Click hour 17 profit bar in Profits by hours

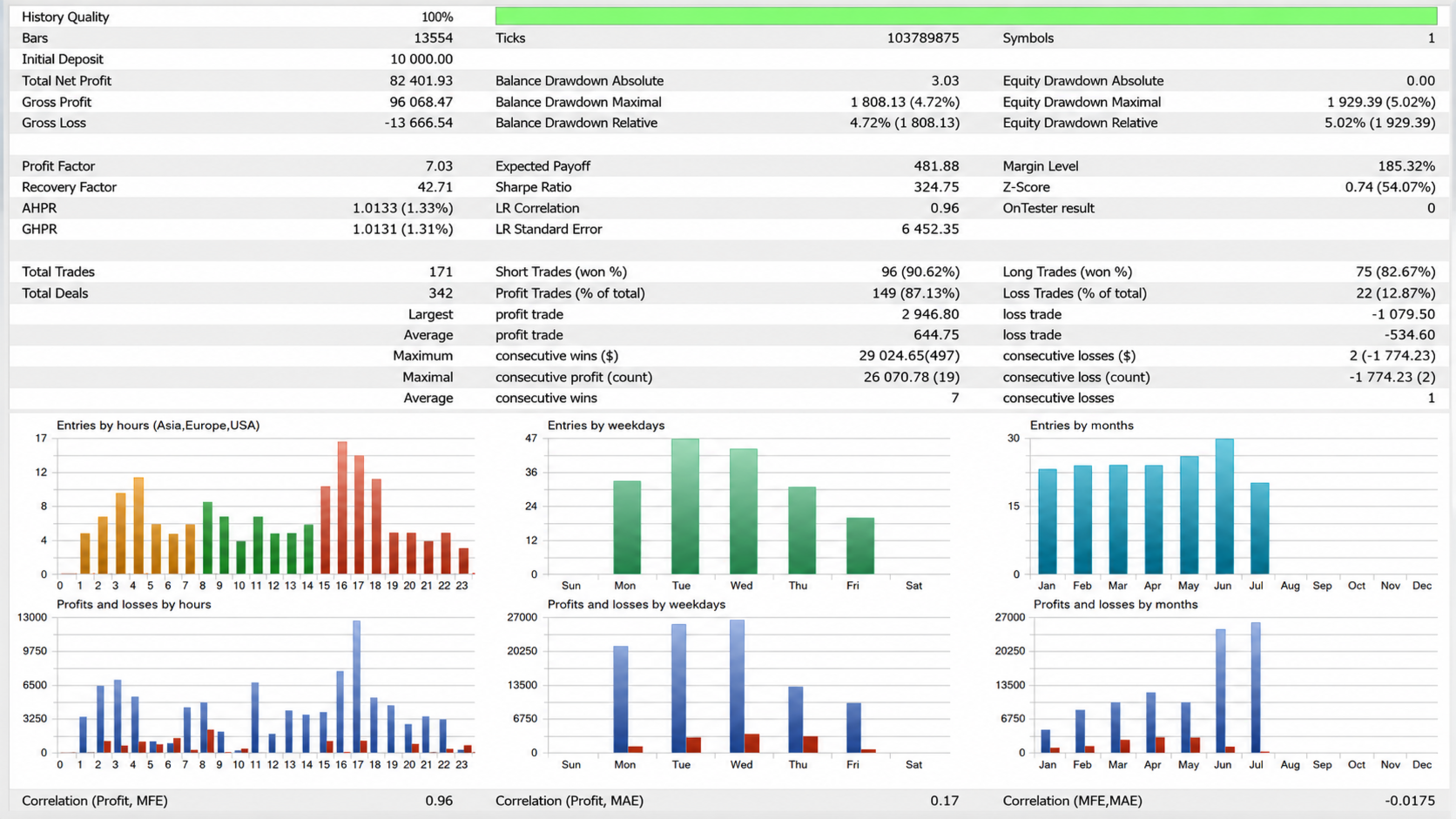point(356,687)
